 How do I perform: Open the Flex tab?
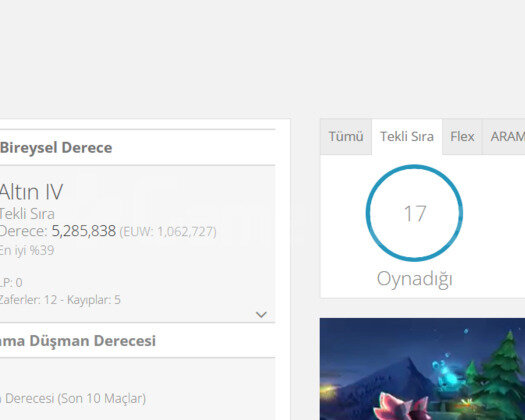pyautogui.click(x=462, y=137)
